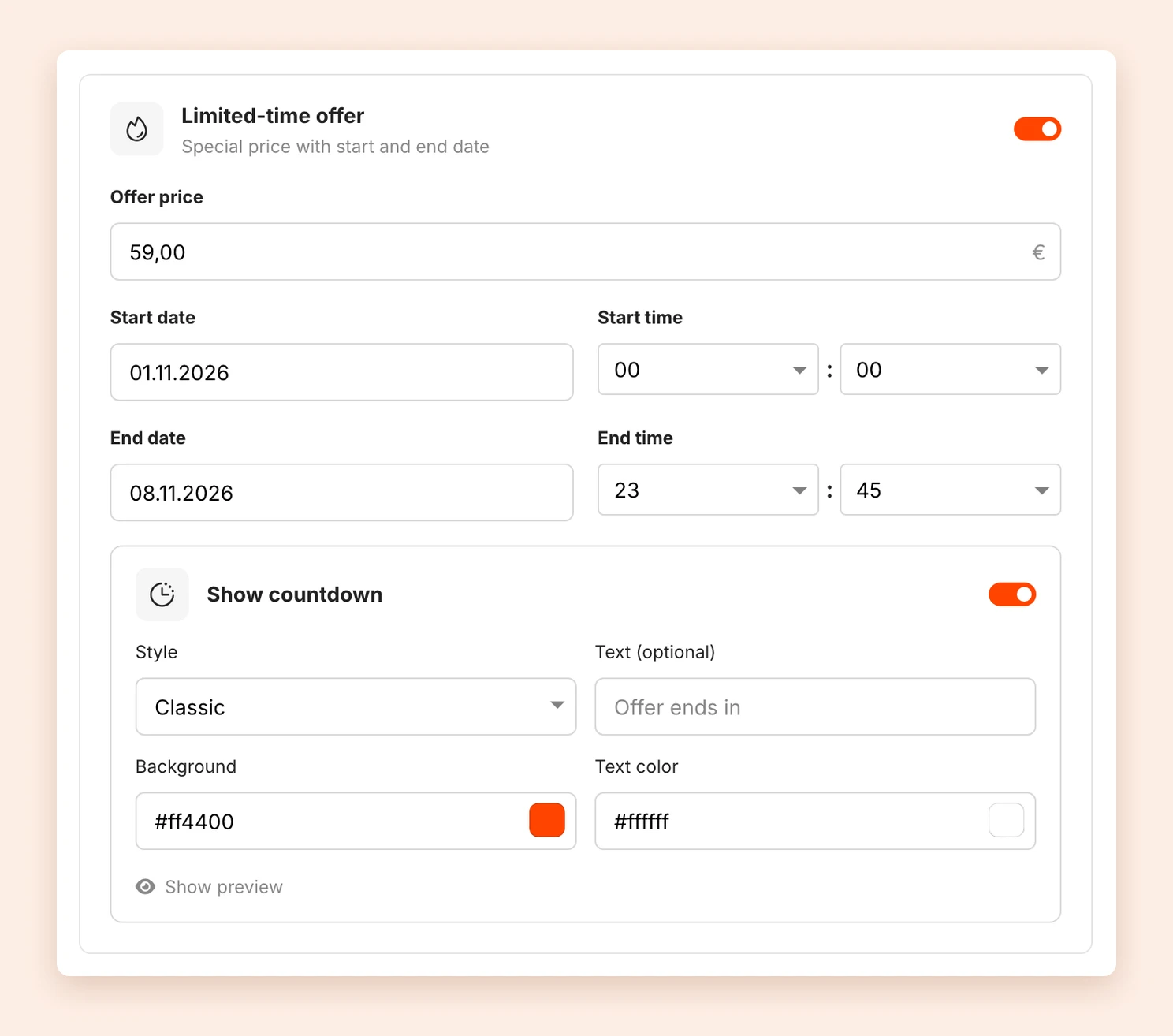Click the euro symbol in Offer price
1173x1036 pixels.
tap(1038, 252)
